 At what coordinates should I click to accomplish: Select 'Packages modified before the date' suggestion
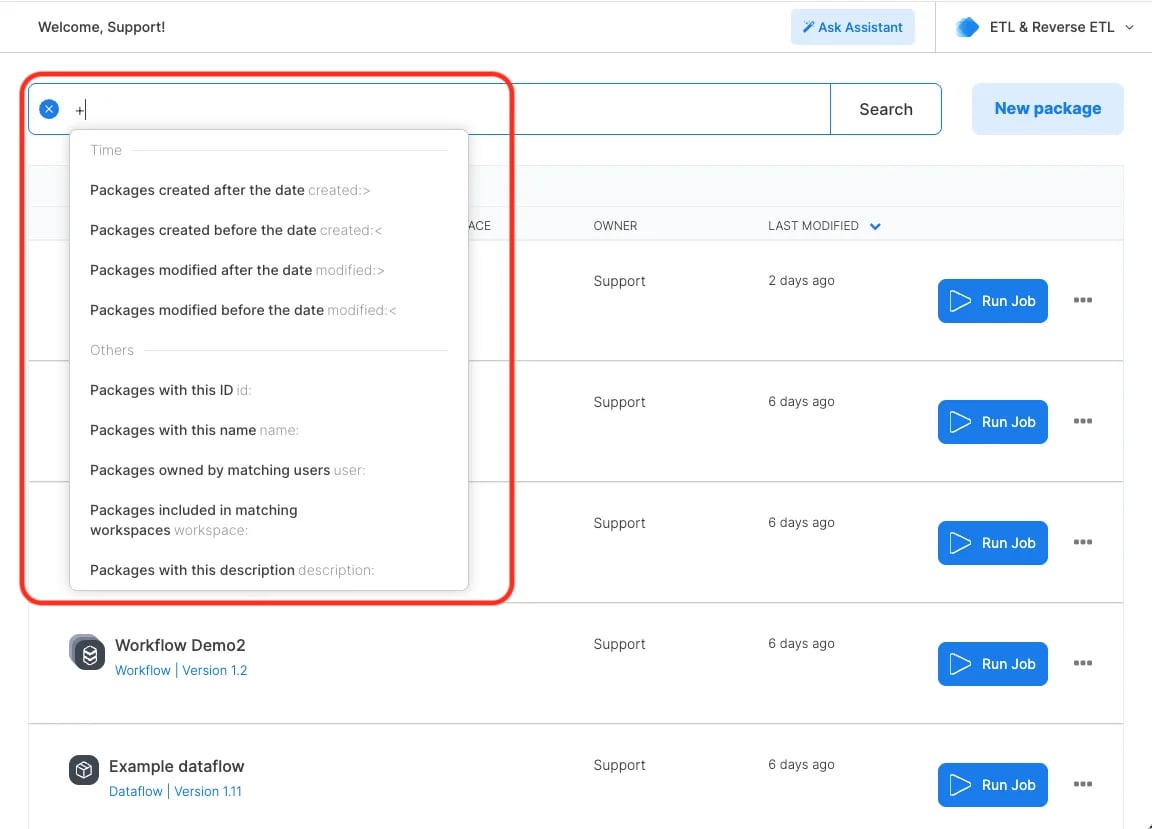pyautogui.click(x=269, y=310)
